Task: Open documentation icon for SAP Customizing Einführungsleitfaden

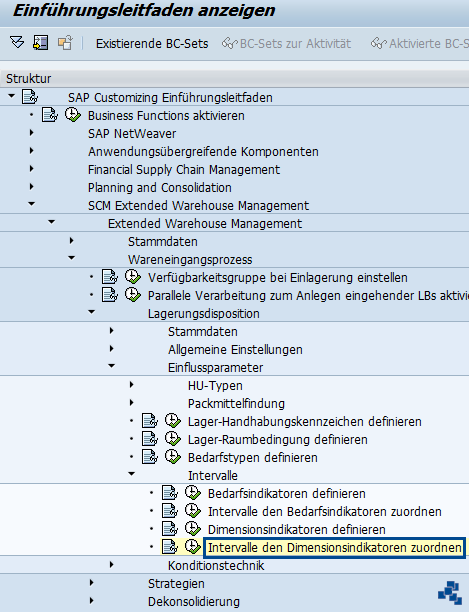Action: point(30,97)
